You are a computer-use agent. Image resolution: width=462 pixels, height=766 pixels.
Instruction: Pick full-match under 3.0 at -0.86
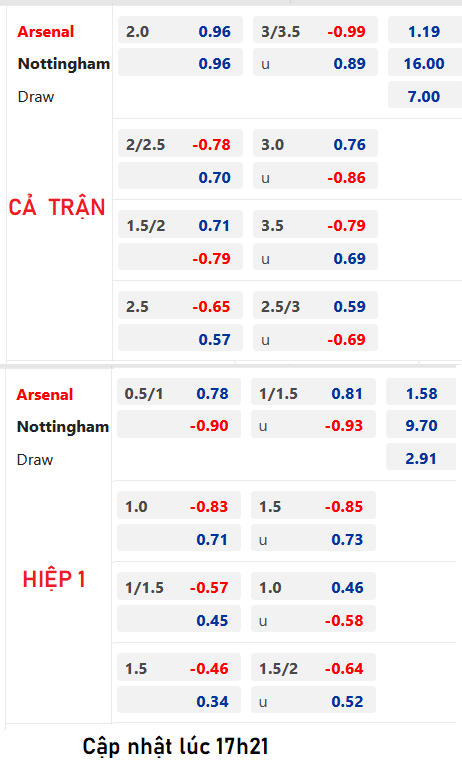(315, 177)
